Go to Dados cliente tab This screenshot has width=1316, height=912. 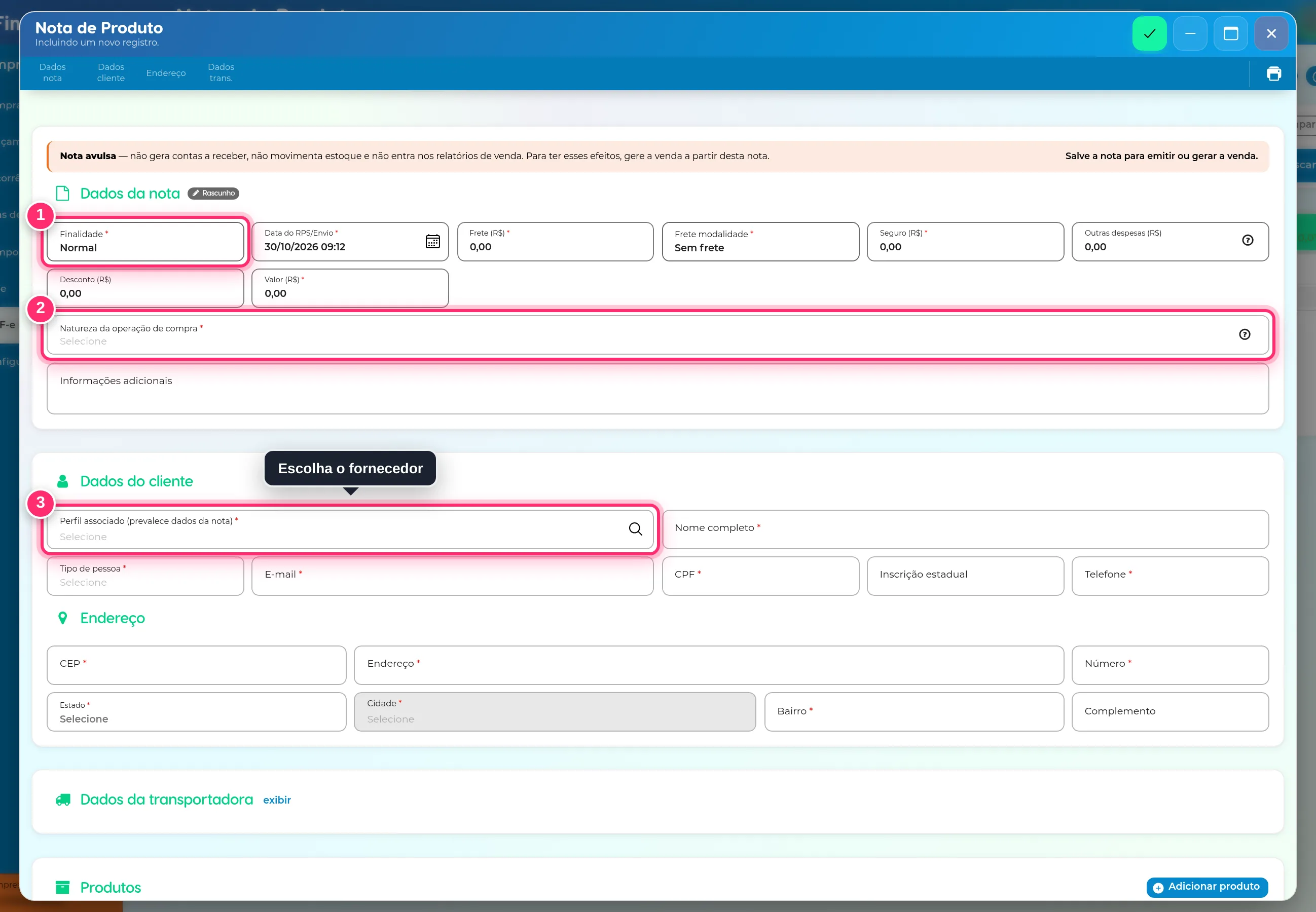tap(111, 72)
